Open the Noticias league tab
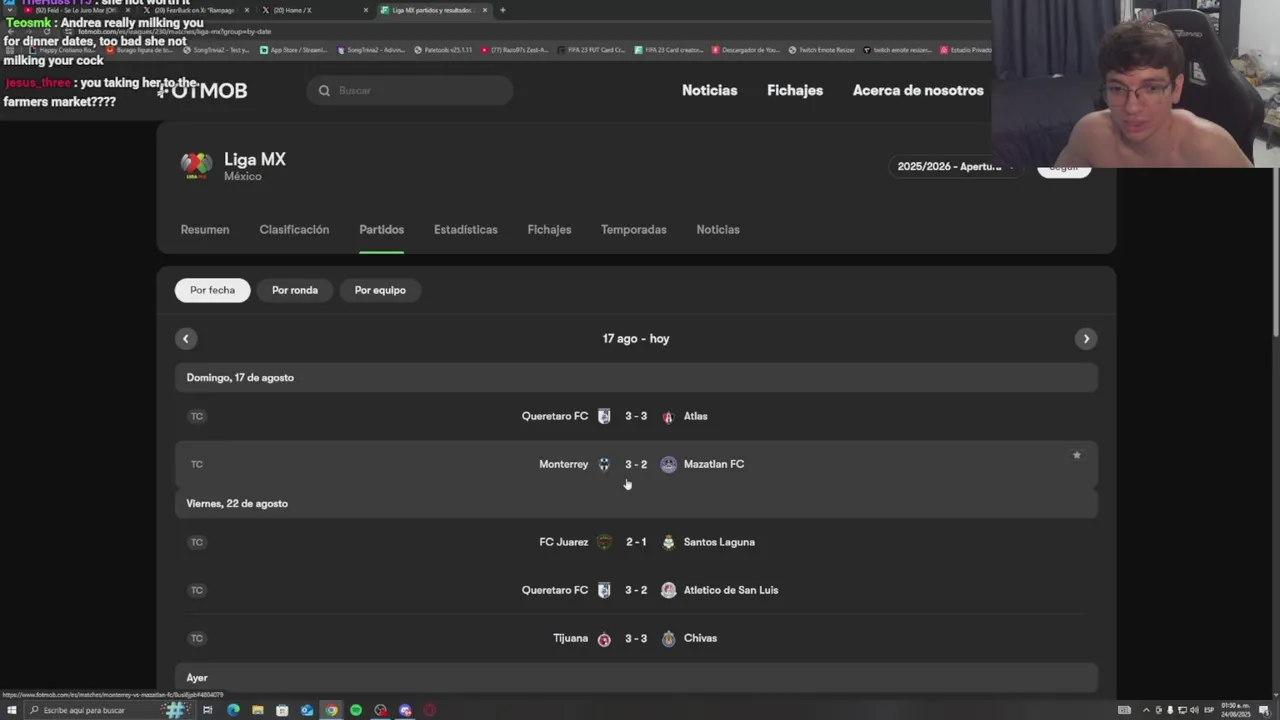Viewport: 1280px width, 720px height. tap(718, 230)
